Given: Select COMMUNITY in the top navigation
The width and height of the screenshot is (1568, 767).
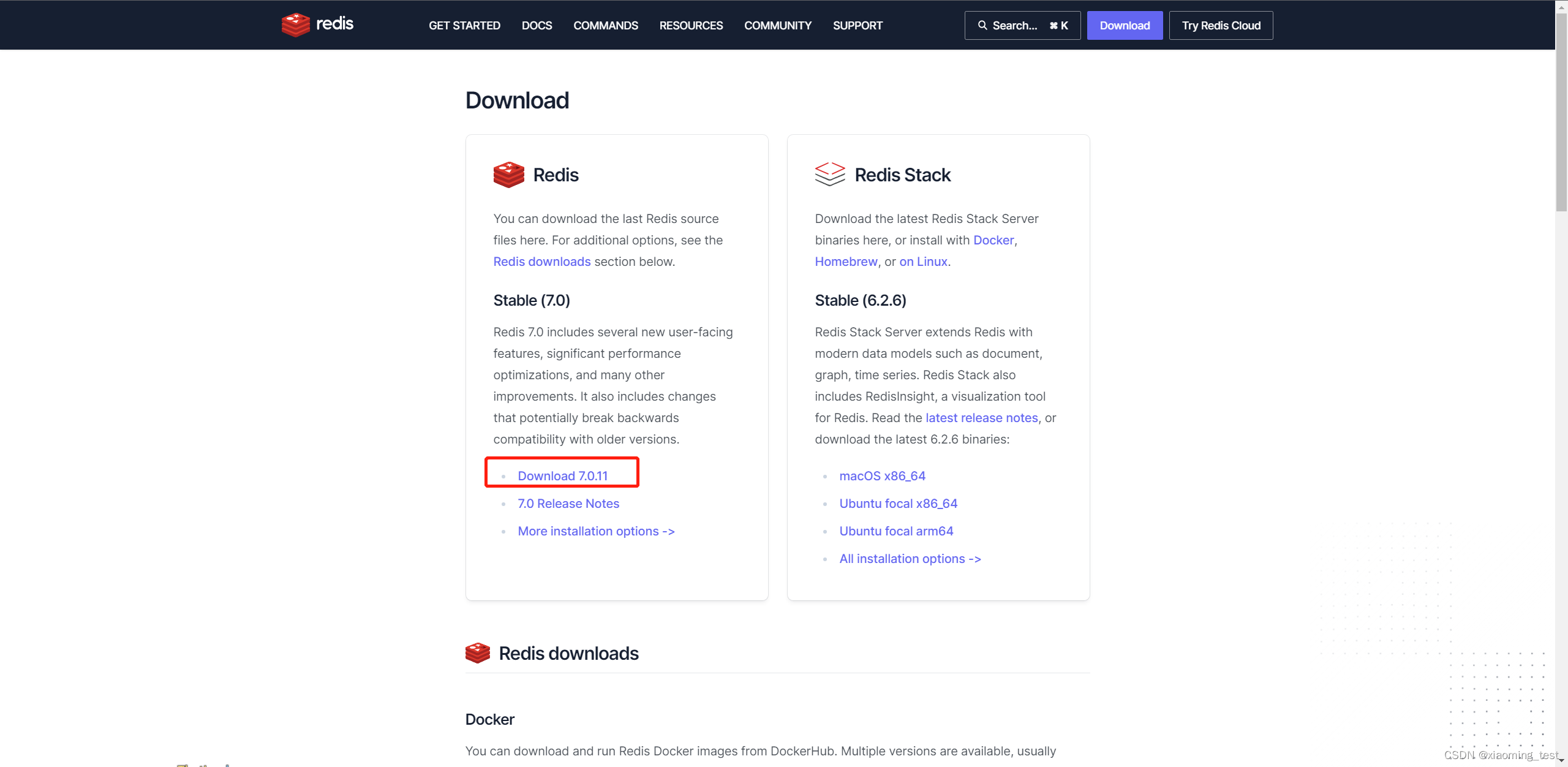Looking at the screenshot, I should coord(778,25).
